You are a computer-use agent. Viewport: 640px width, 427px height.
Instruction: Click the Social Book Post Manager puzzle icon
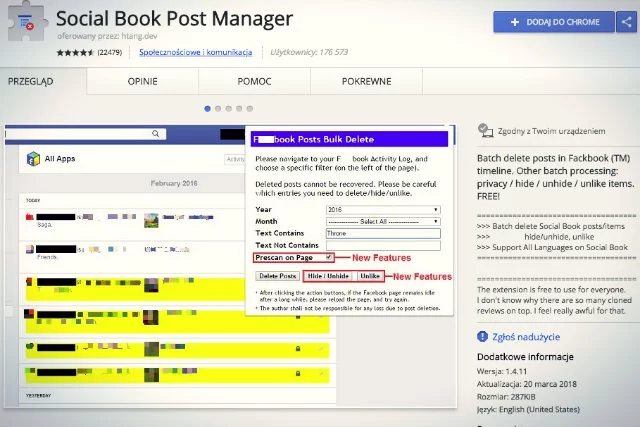click(26, 22)
